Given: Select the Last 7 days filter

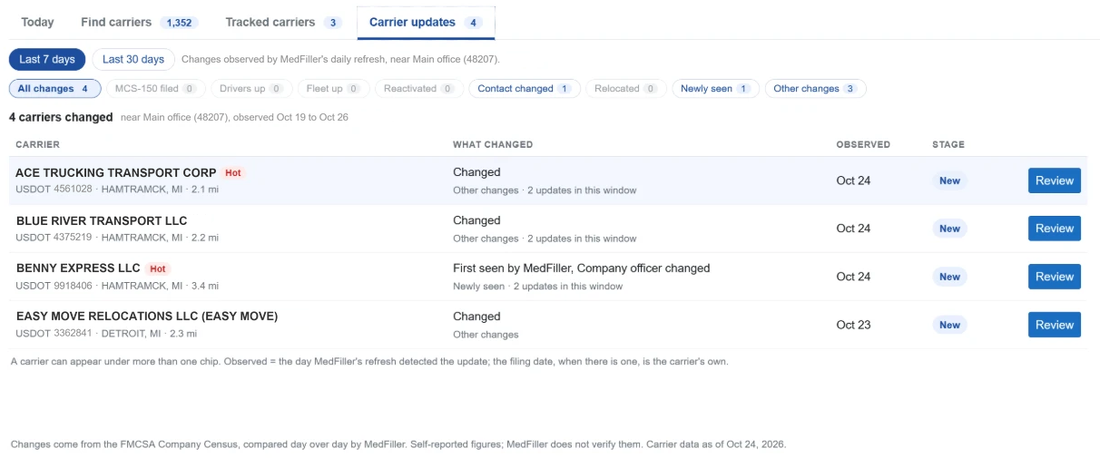Looking at the screenshot, I should point(47,60).
